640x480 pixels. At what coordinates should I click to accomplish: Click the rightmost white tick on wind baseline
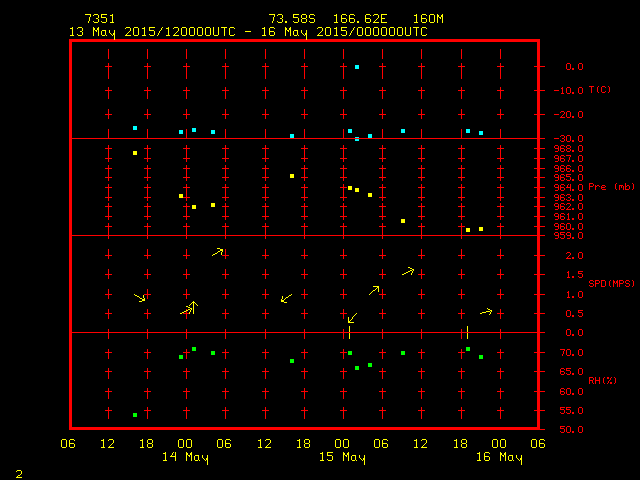(467, 332)
